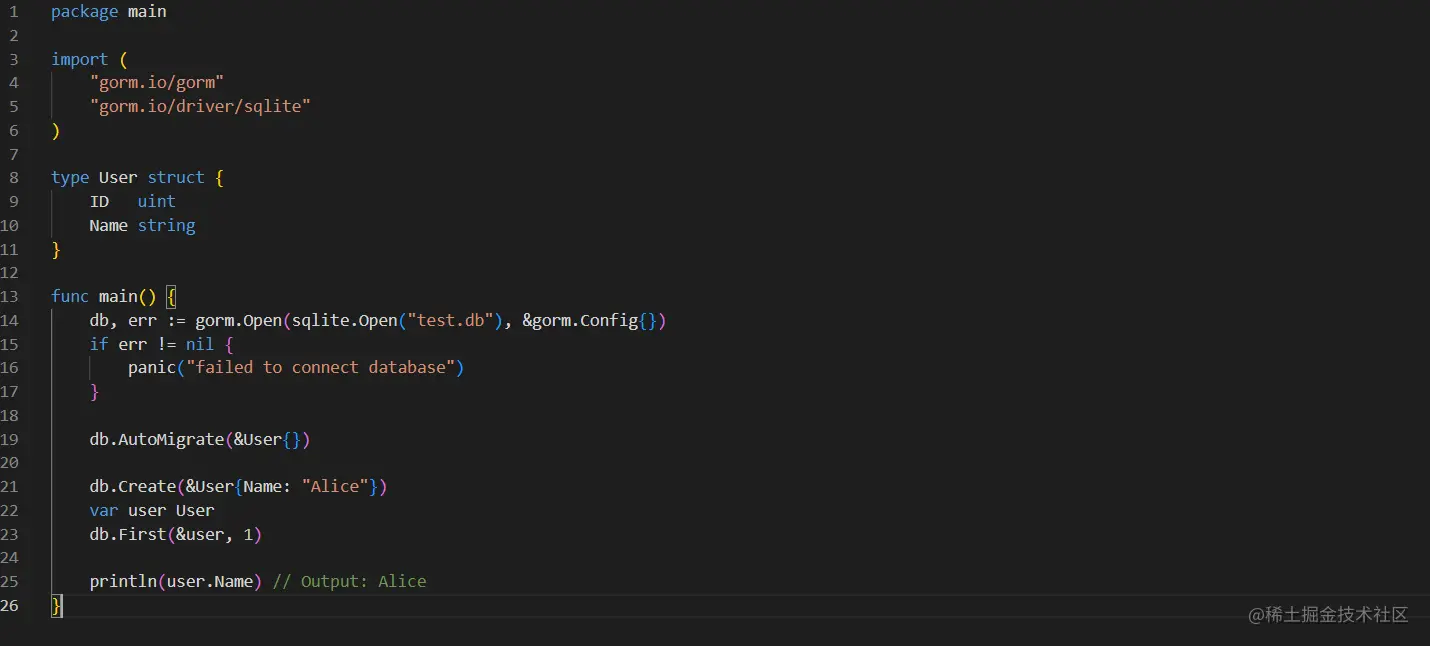1430x646 pixels.
Task: Click the "println" call on line 25
Action: (x=123, y=581)
